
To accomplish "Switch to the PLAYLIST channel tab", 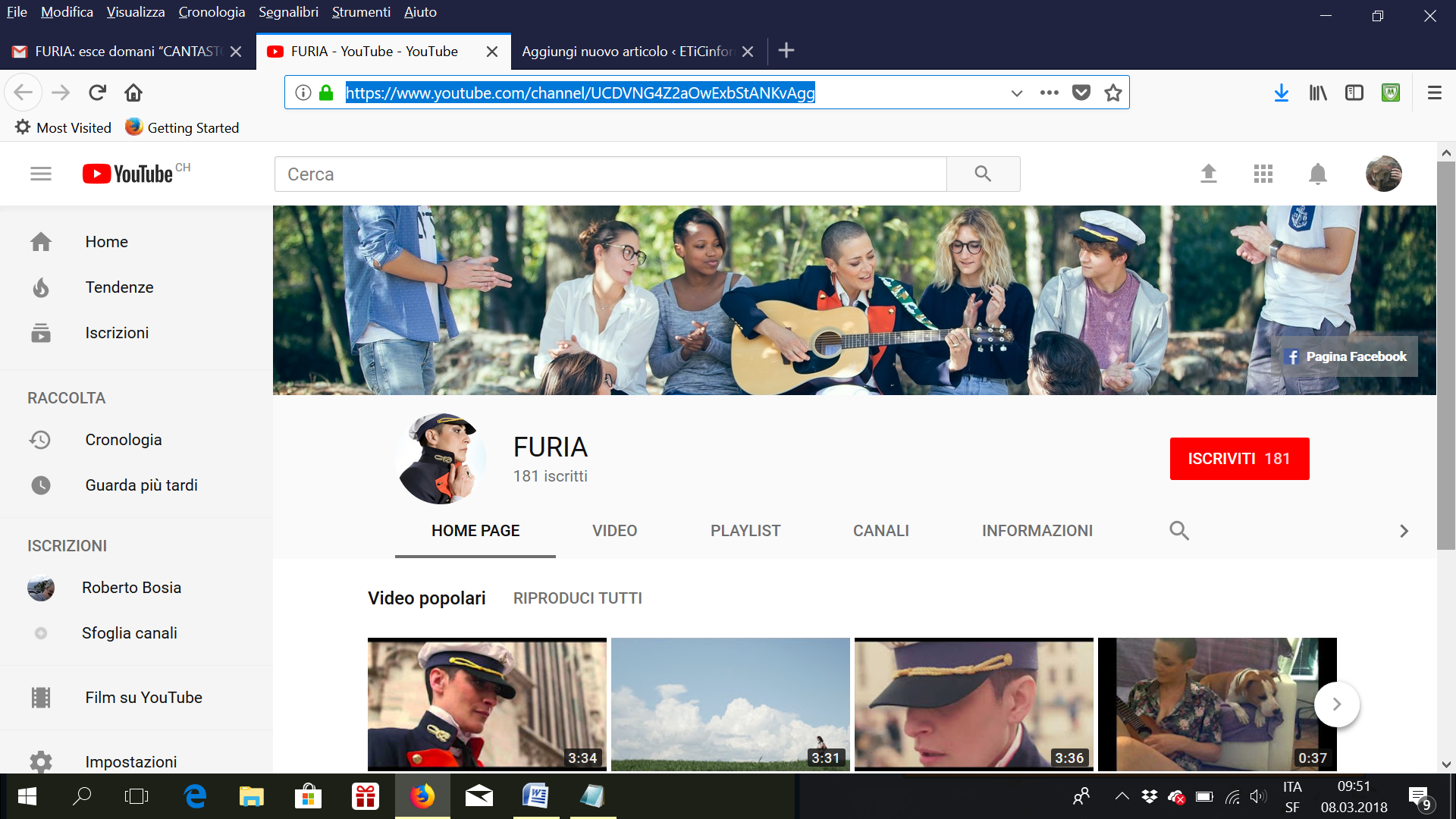I will tap(745, 531).
